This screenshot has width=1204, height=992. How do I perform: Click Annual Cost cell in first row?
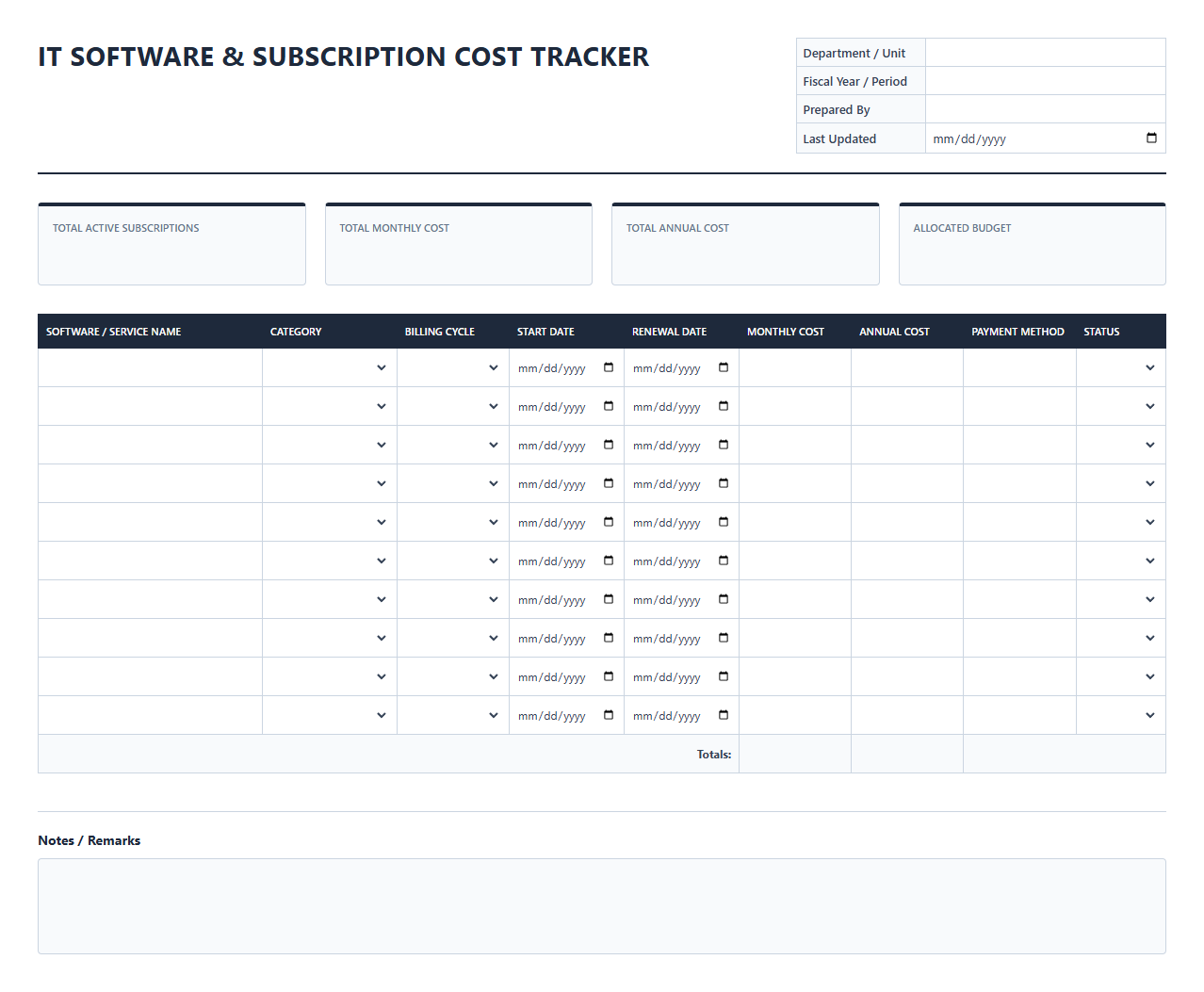[907, 367]
